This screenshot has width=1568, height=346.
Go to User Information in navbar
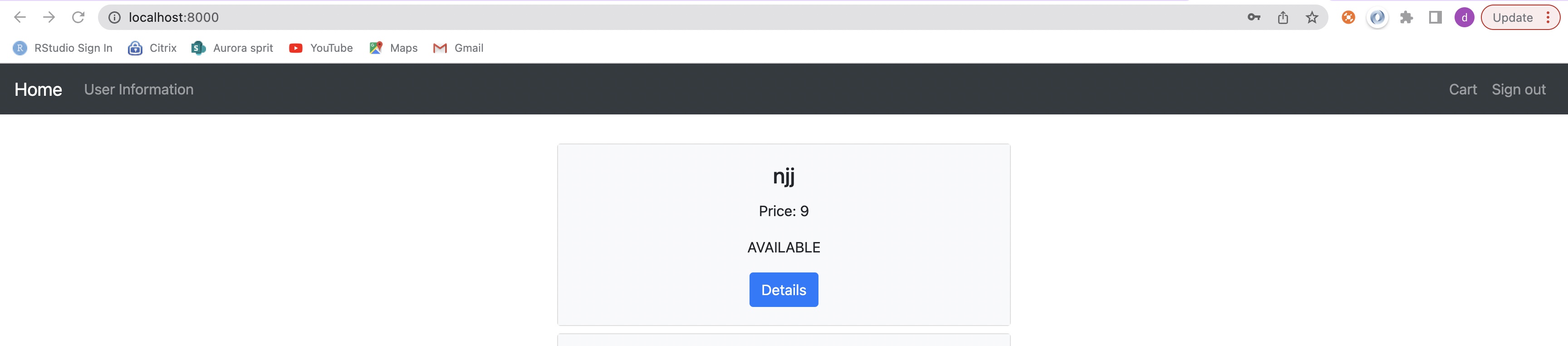pyautogui.click(x=139, y=89)
